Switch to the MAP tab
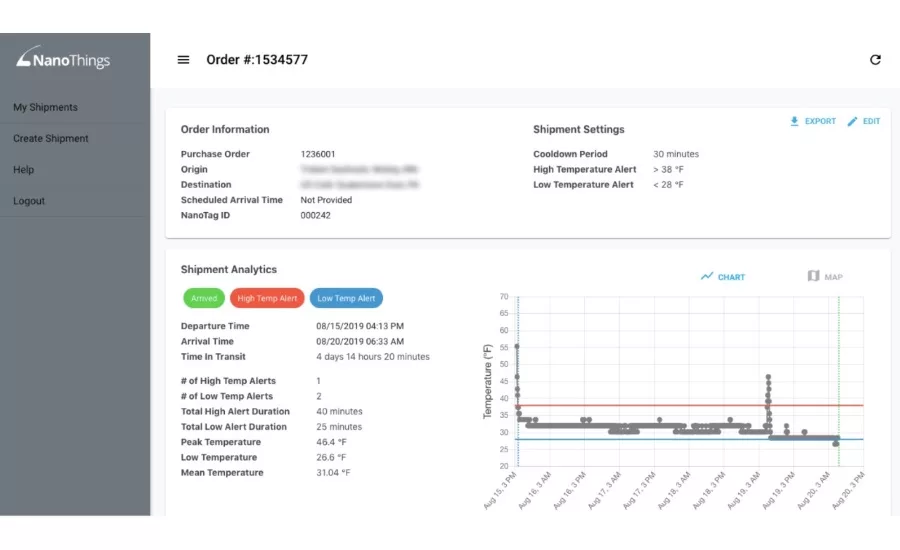 pyautogui.click(x=833, y=277)
